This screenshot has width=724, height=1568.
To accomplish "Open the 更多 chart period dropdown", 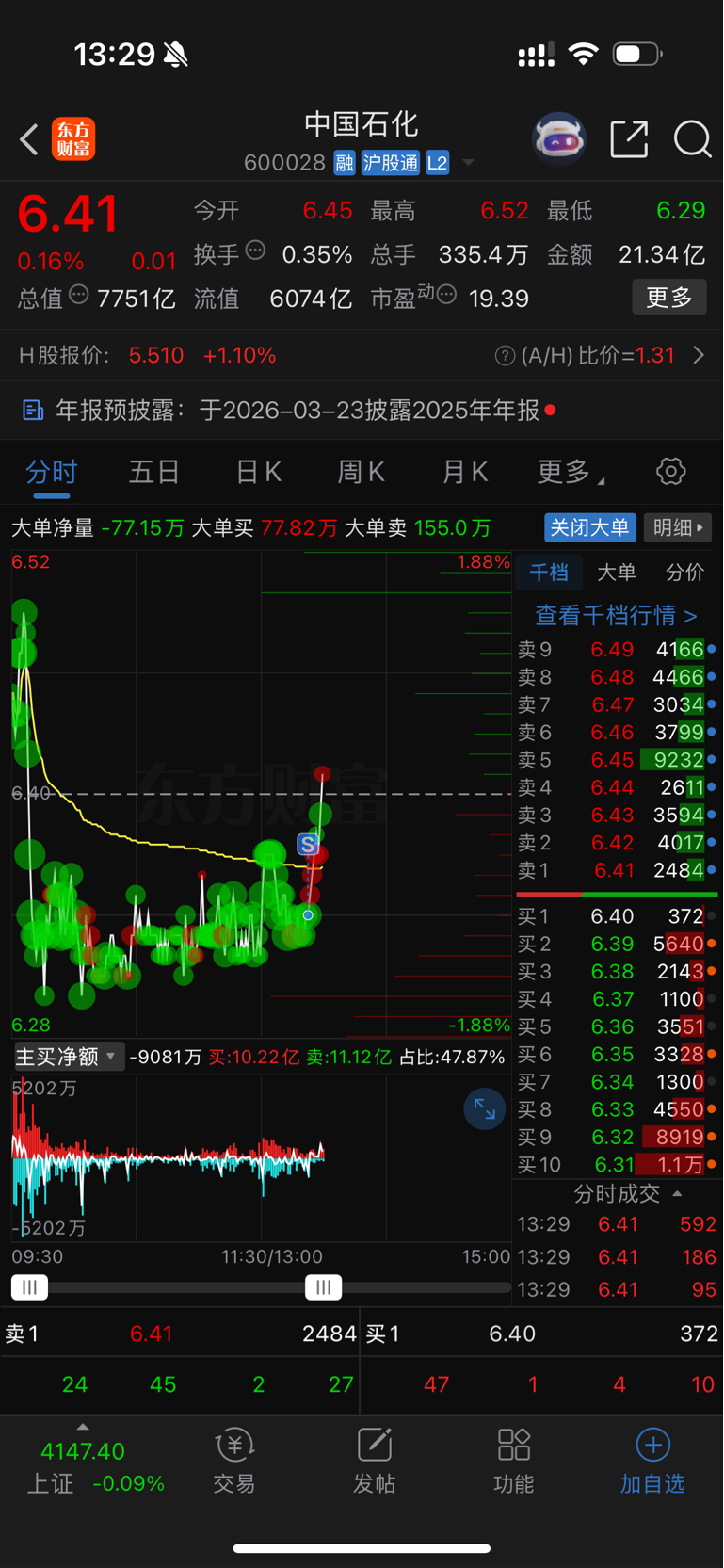I will coord(571,471).
